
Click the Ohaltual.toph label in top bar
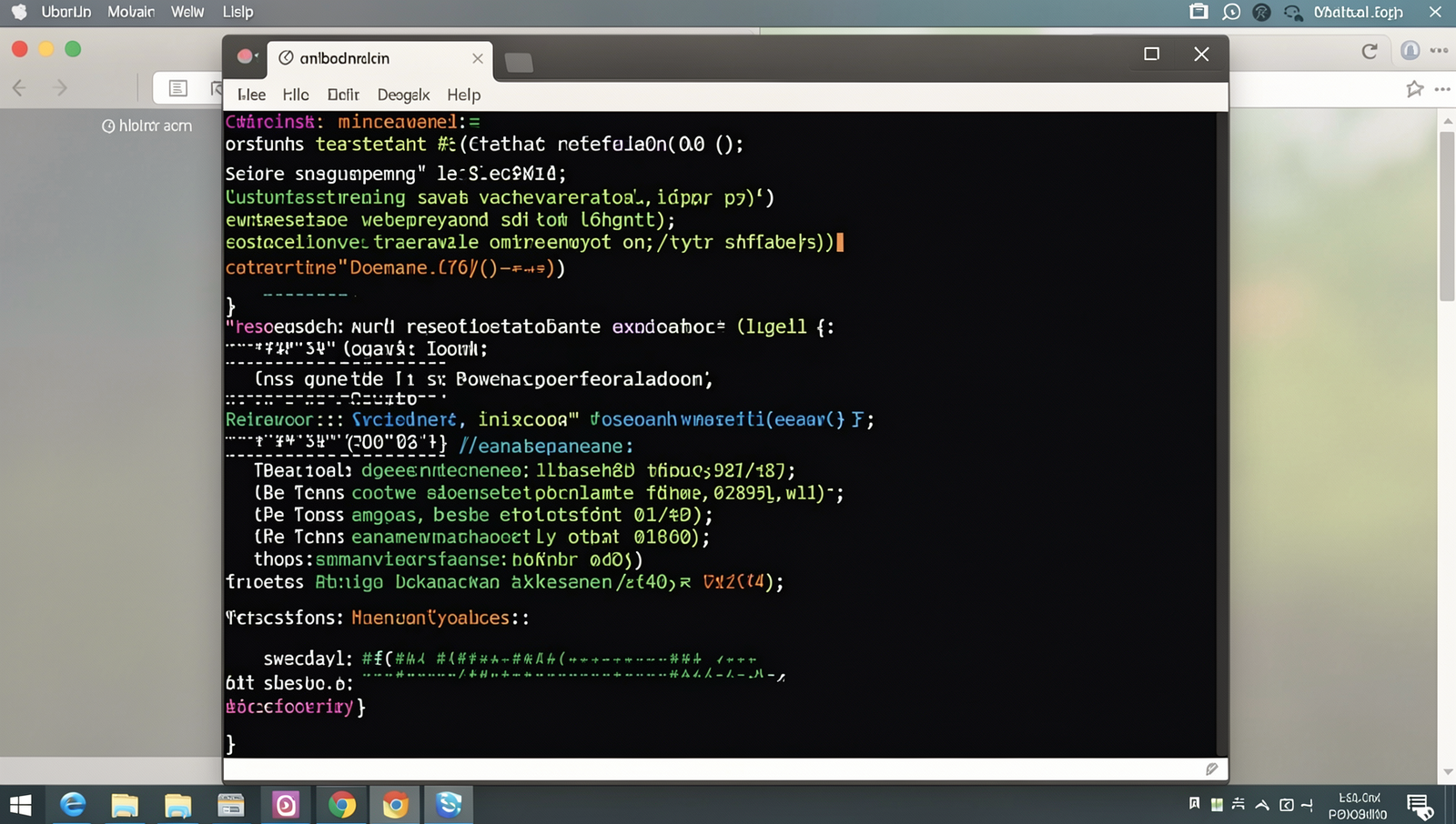point(1358,12)
